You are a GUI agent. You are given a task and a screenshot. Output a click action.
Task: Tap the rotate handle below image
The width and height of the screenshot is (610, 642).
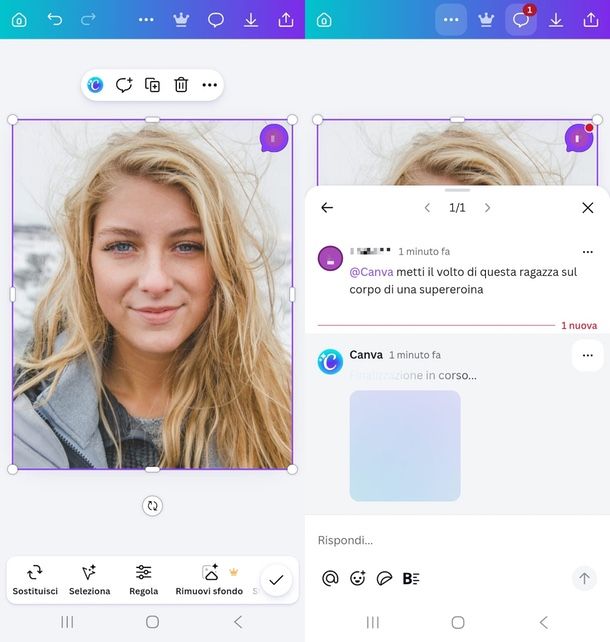coord(152,506)
